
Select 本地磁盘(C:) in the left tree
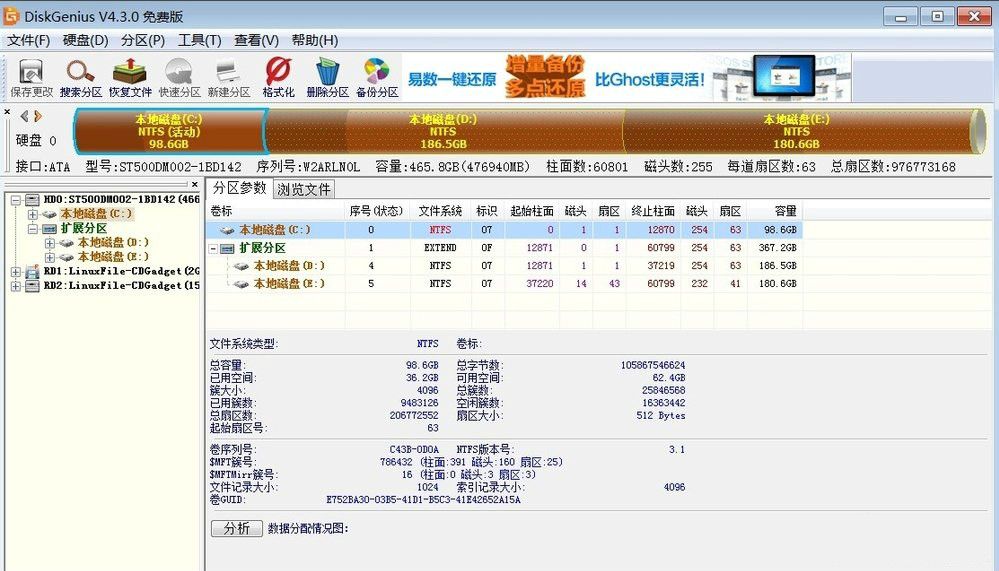pos(96,214)
